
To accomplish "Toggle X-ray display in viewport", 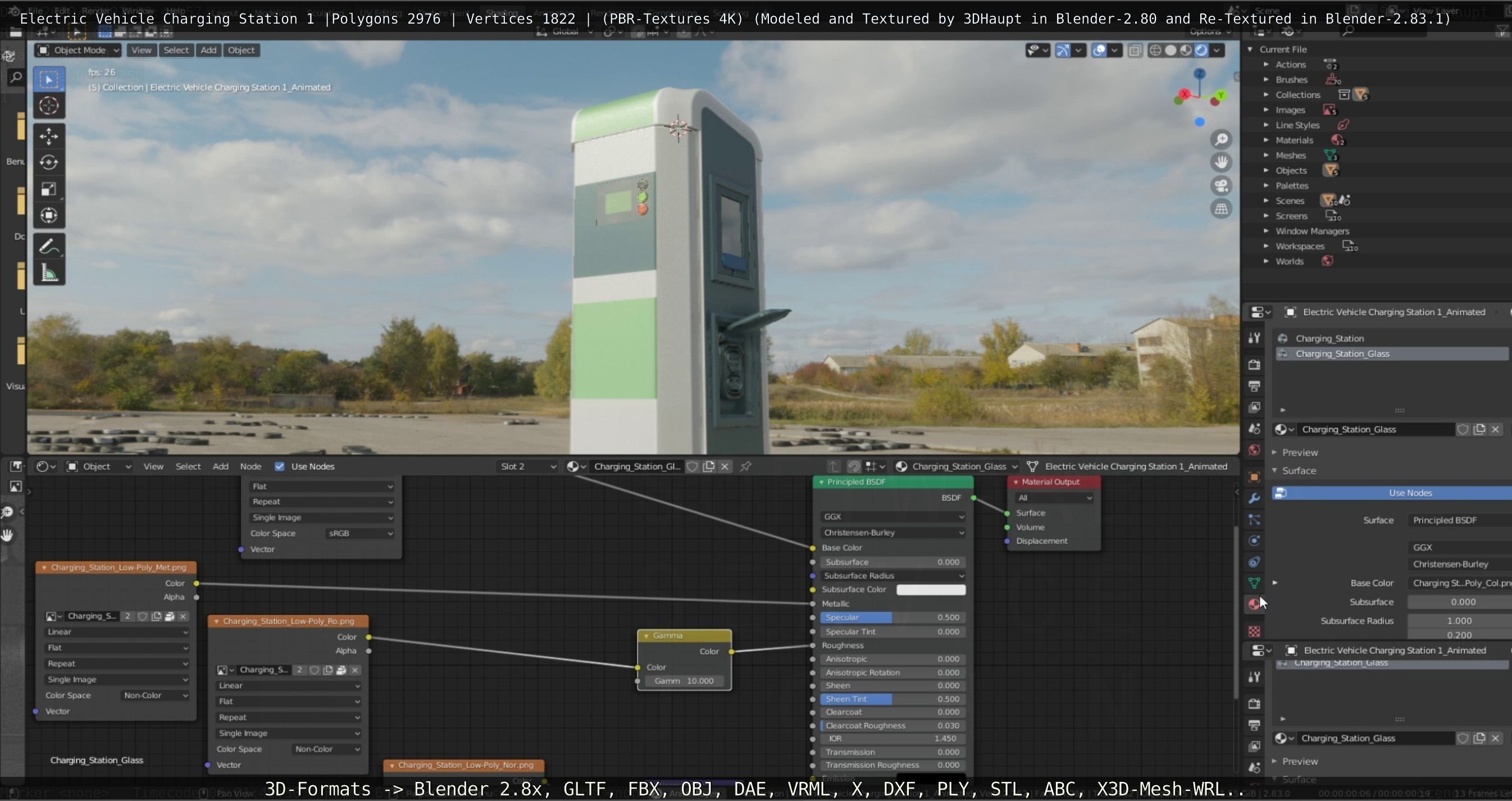I will [1135, 51].
